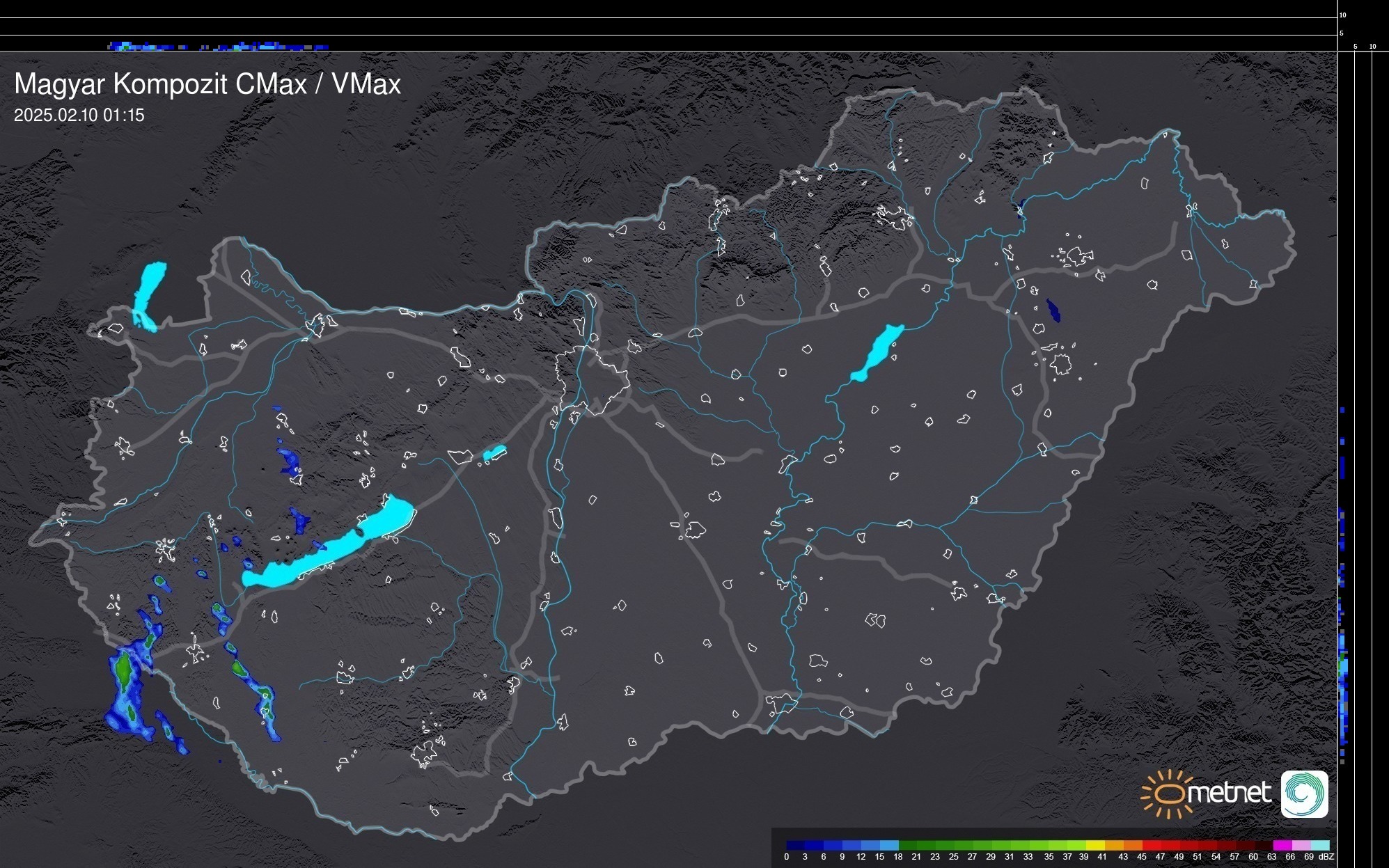Click the Budapest city outline
Viewport: 1389px width, 868px height.
592,379
